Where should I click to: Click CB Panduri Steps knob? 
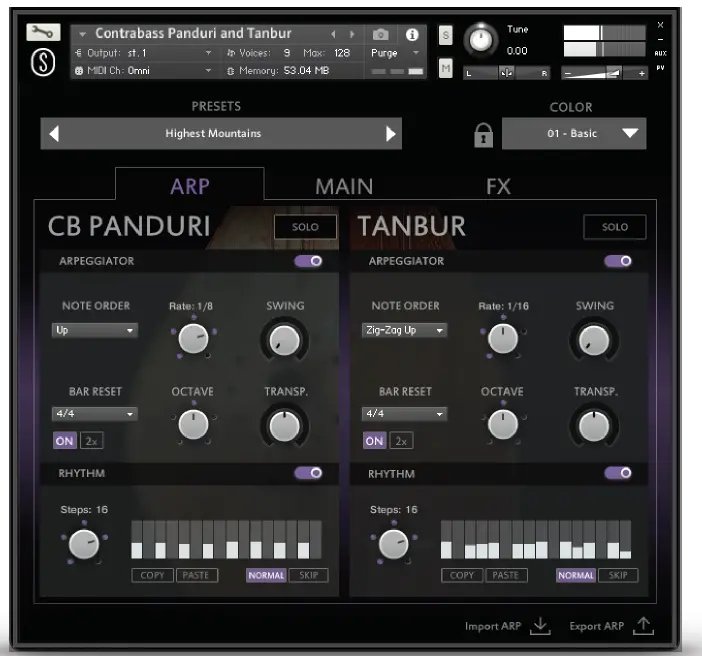84,544
